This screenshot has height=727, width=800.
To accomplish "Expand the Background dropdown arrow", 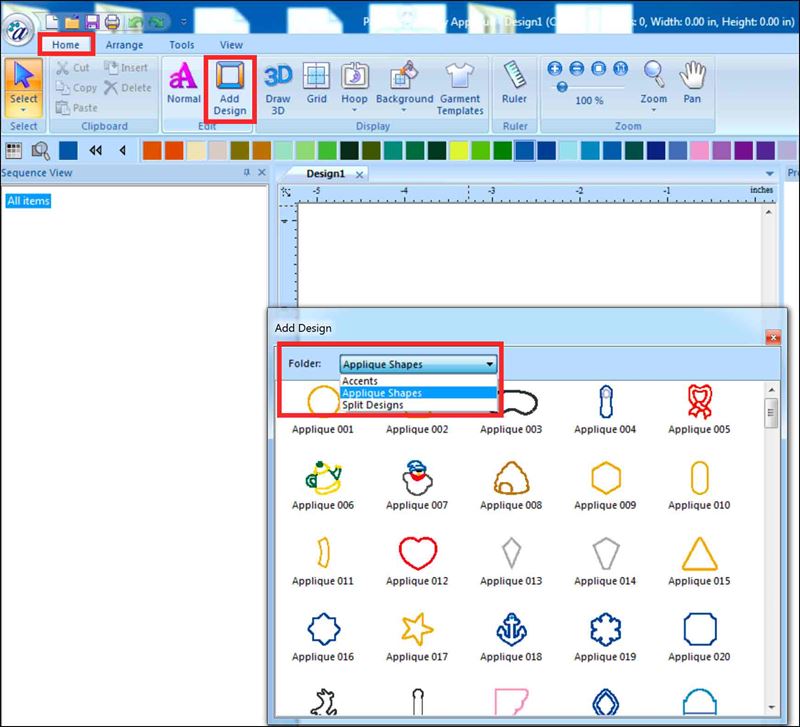I will (x=404, y=111).
